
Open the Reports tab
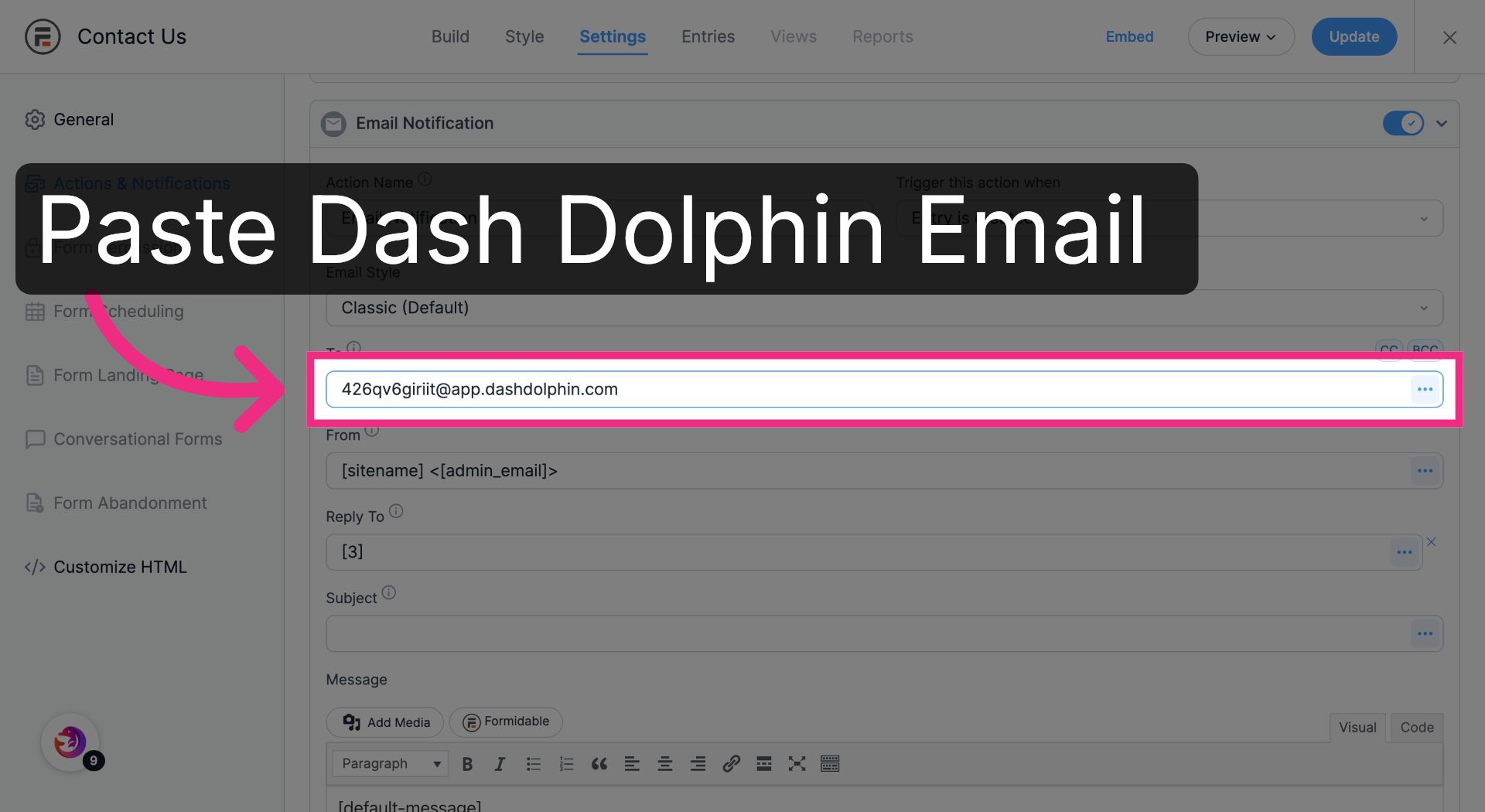tap(882, 36)
